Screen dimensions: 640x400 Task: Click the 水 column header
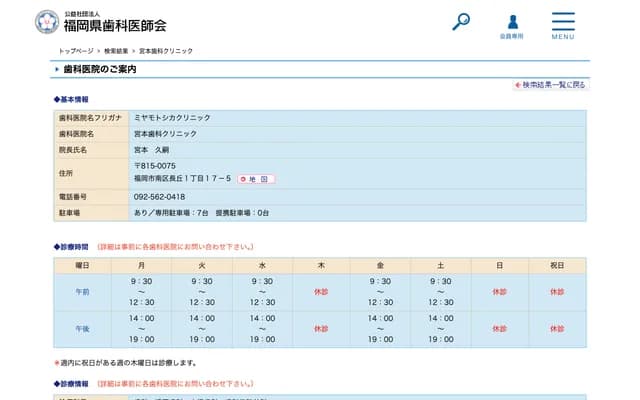click(x=262, y=266)
